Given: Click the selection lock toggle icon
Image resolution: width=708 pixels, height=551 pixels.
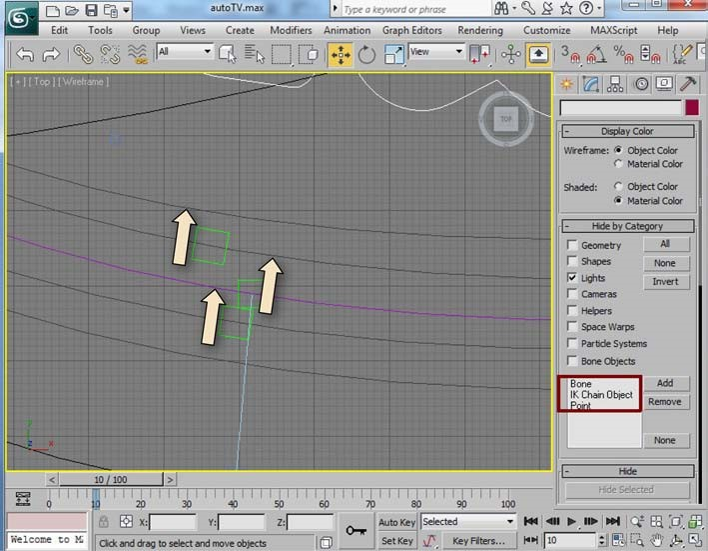Looking at the screenshot, I should click(x=103, y=522).
